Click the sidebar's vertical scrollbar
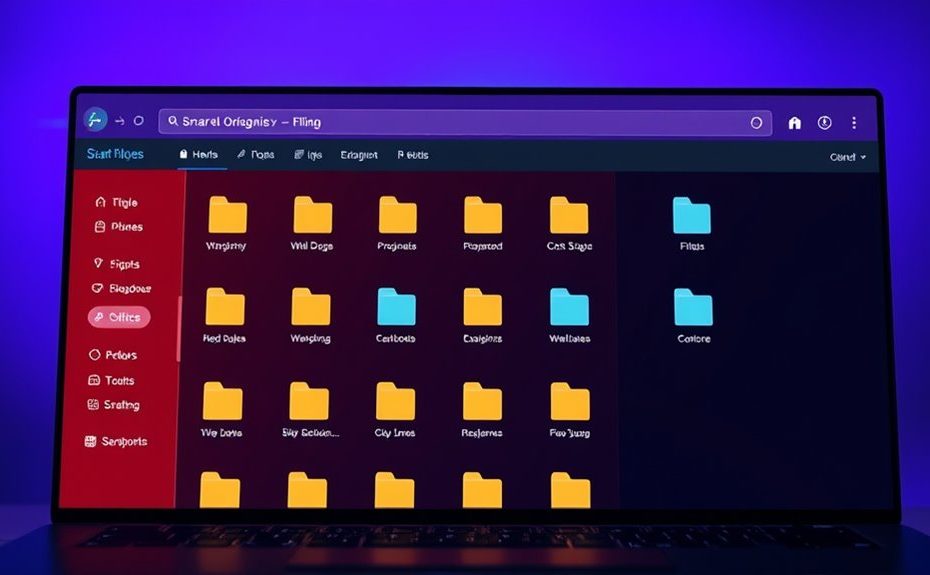The height and width of the screenshot is (575, 930). point(178,330)
